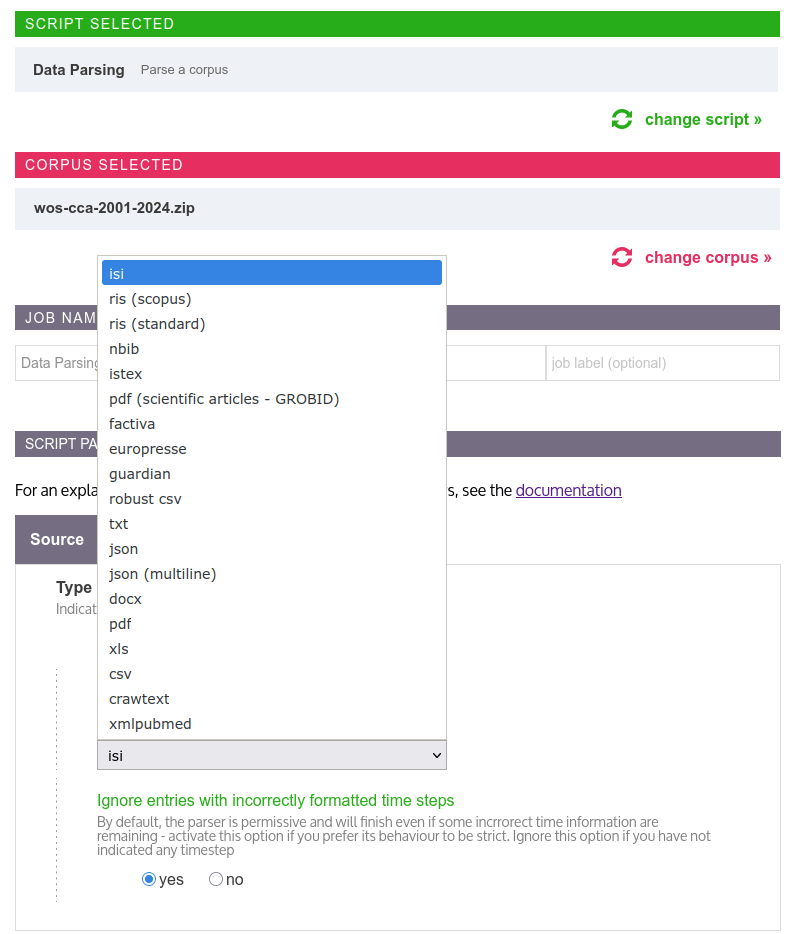Click the green refresh icon beside change script
The width and height of the screenshot is (792, 934).
coord(622,119)
